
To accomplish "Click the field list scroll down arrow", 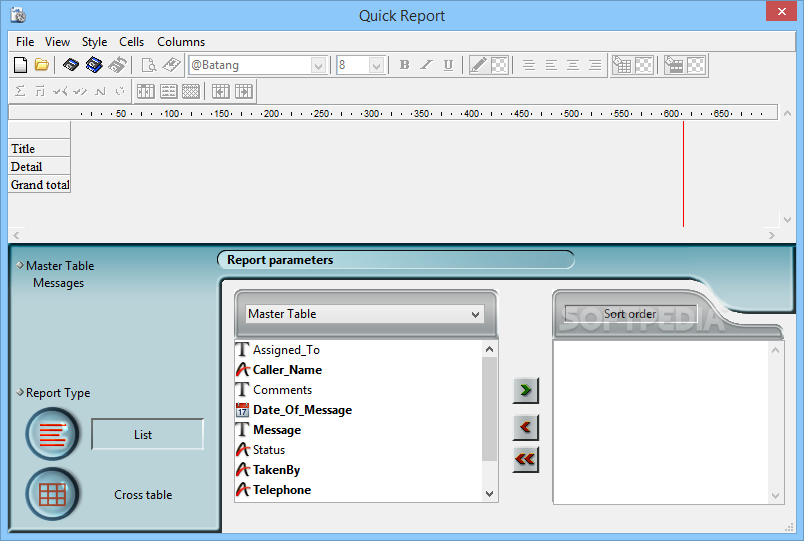I will pos(490,493).
